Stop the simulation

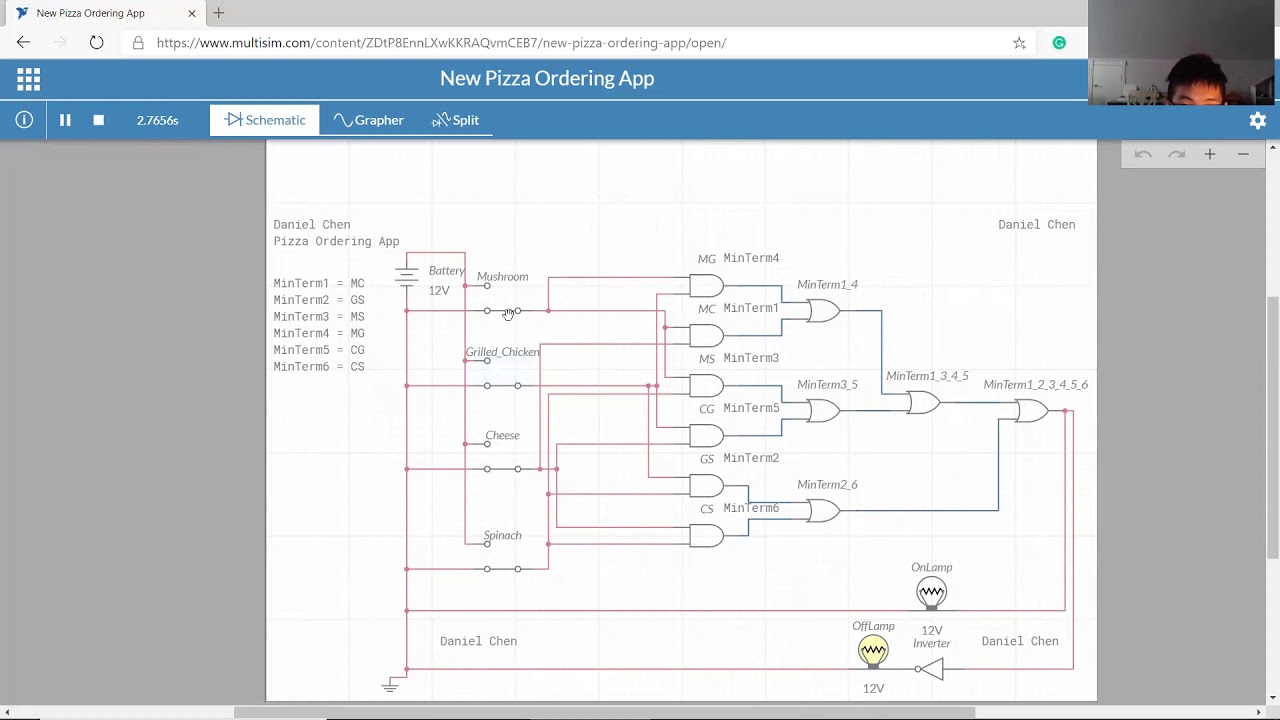[x=98, y=120]
